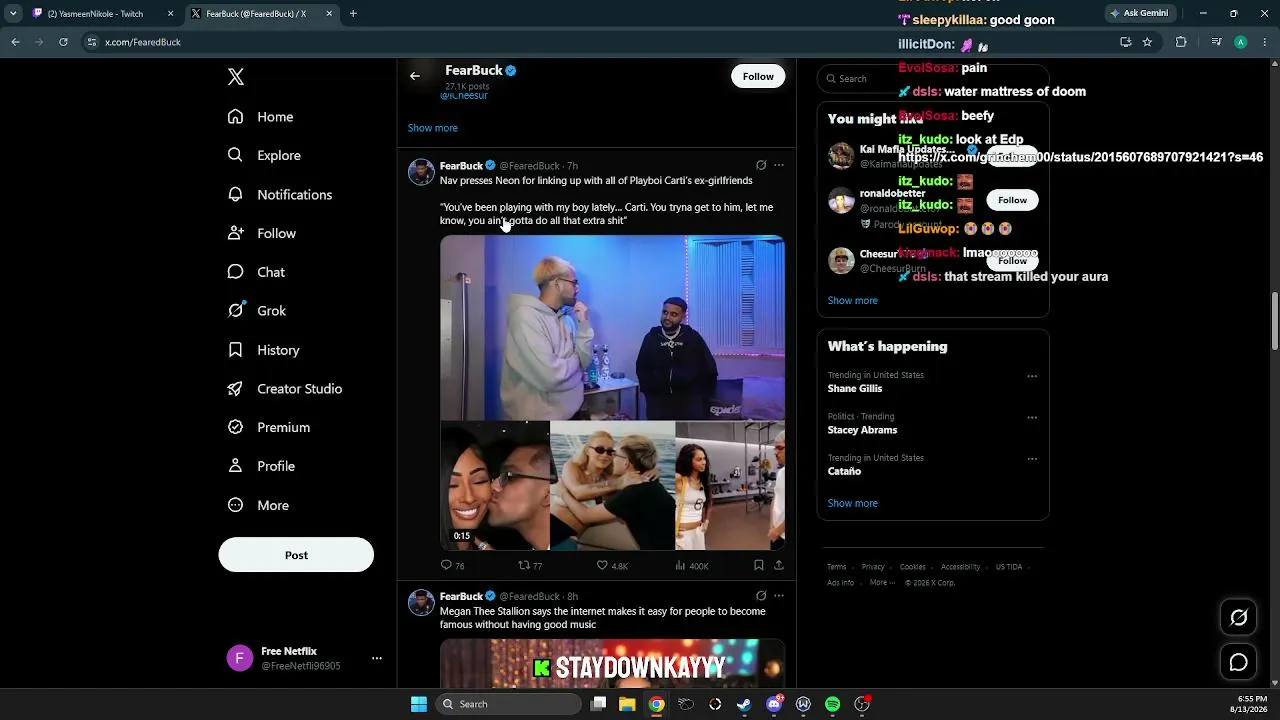Open more options on Megan Thee Stallion post
Image resolution: width=1280 pixels, height=720 pixels.
779,596
